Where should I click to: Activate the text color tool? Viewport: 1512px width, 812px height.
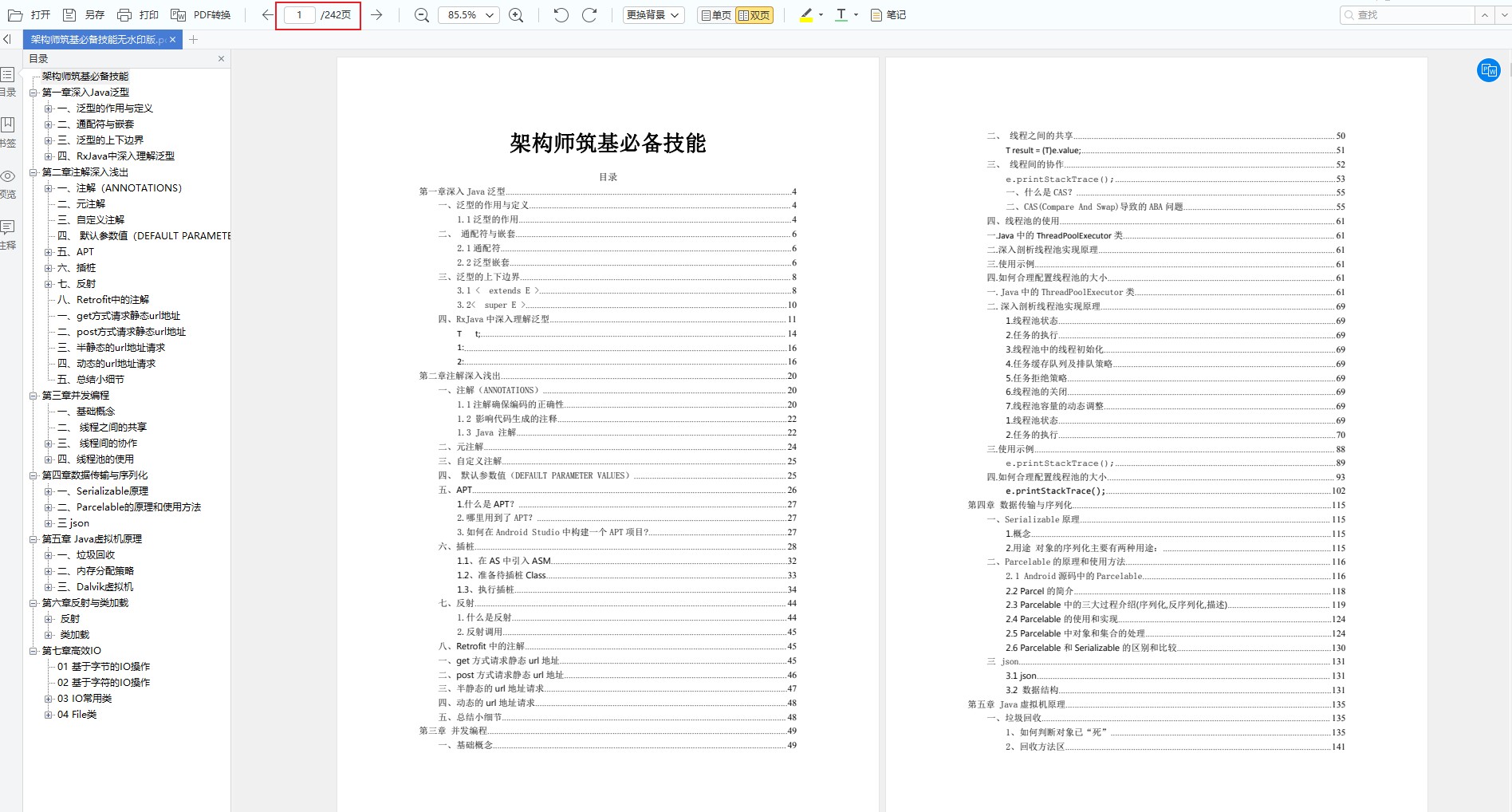[x=840, y=14]
